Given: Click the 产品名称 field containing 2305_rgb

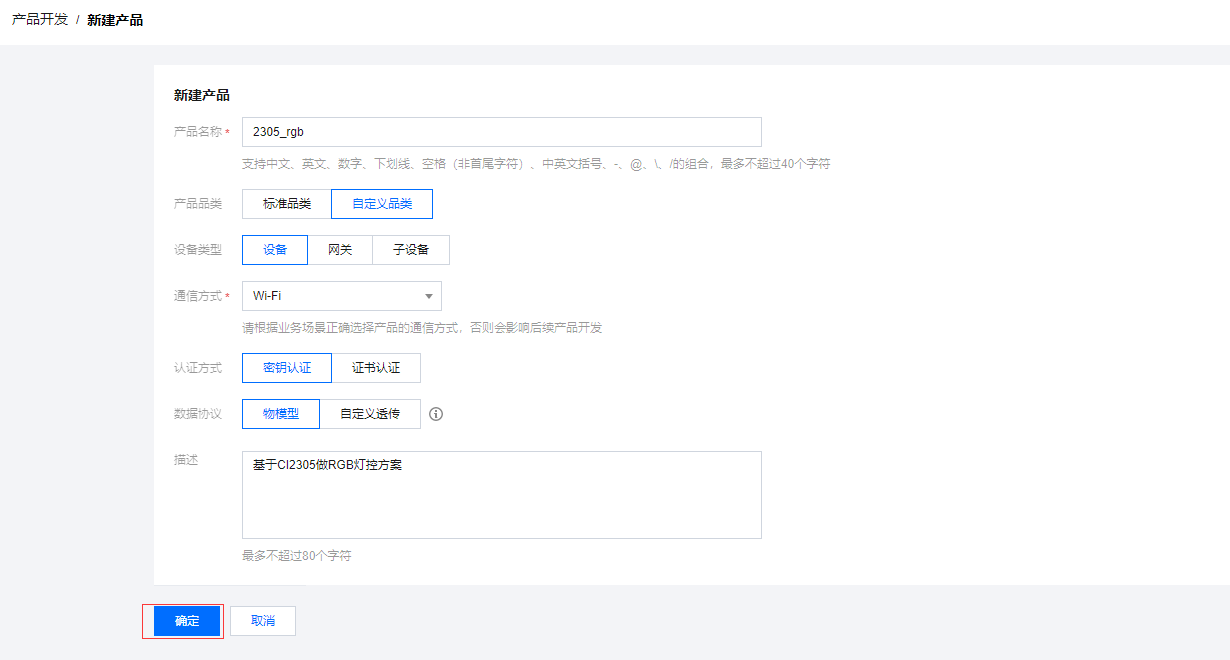Looking at the screenshot, I should click(501, 132).
